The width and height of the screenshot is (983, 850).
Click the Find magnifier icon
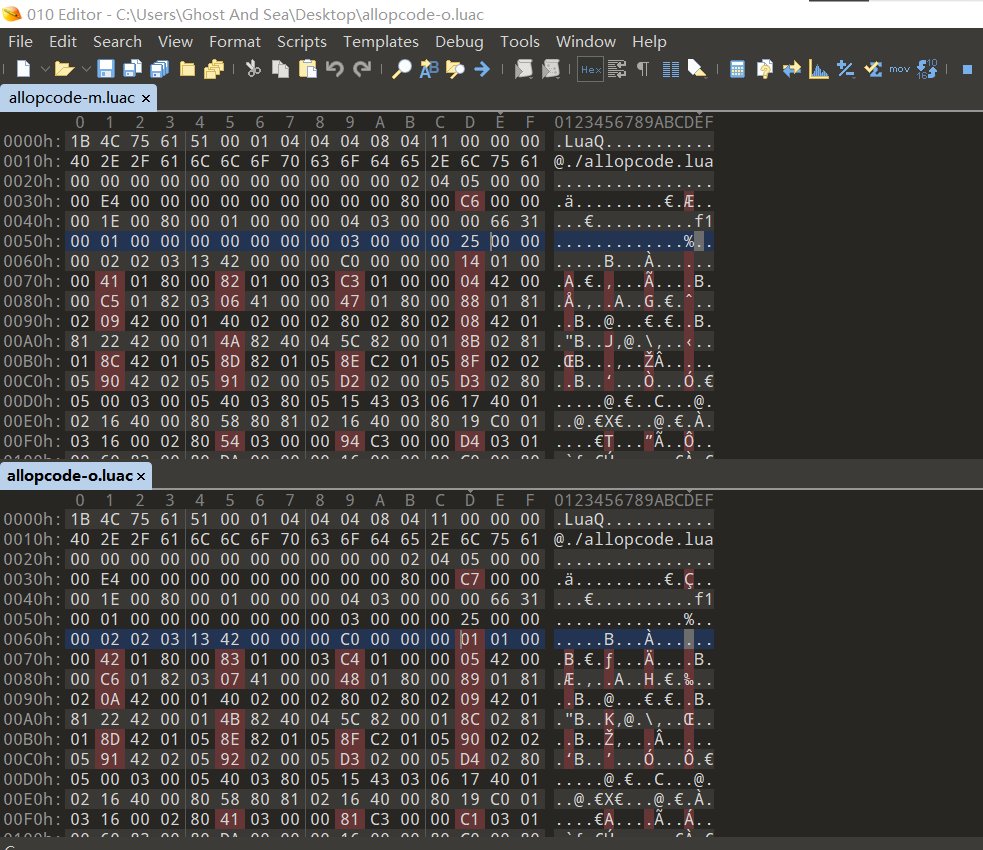[401, 69]
